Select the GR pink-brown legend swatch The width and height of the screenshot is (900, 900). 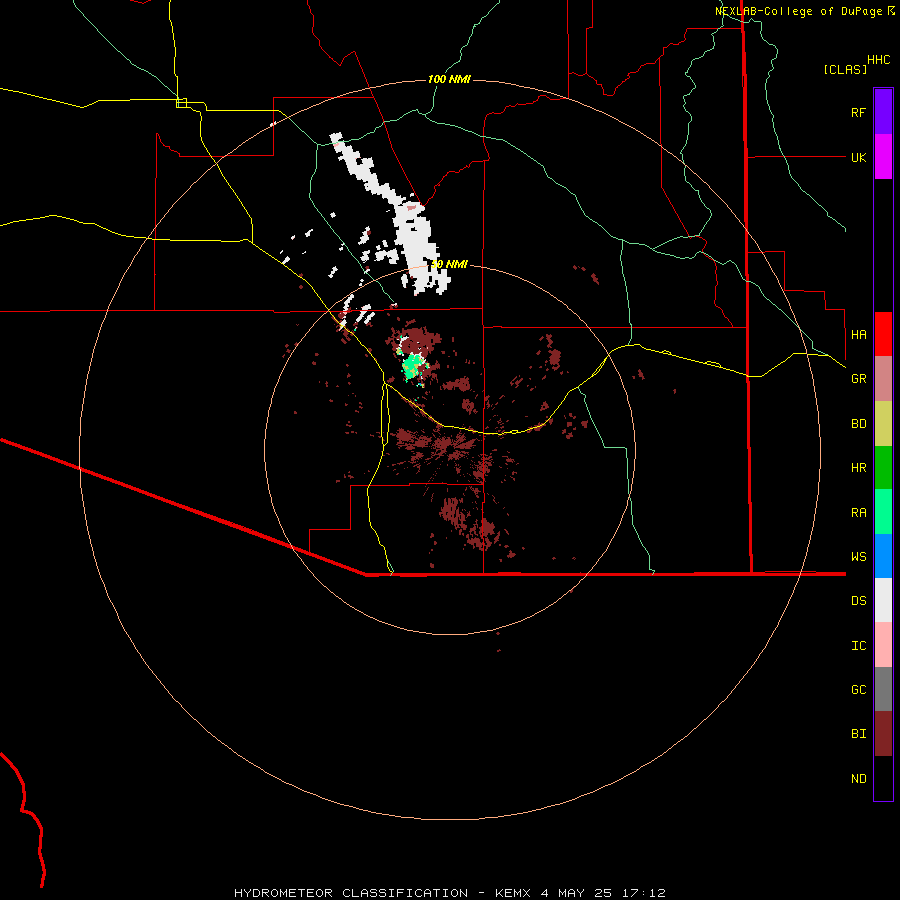[883, 379]
